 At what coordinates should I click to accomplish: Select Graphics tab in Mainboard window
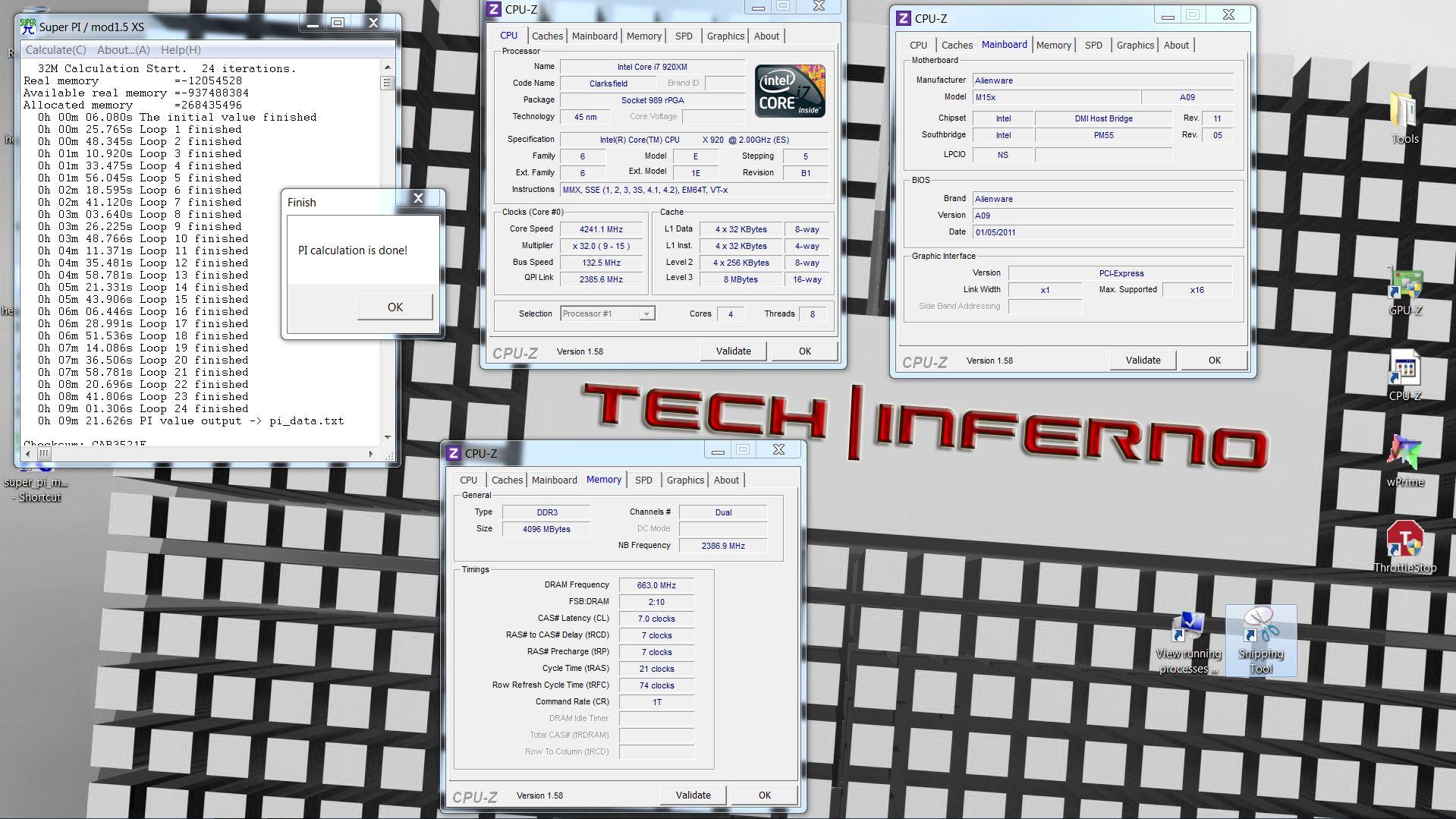(x=1135, y=45)
